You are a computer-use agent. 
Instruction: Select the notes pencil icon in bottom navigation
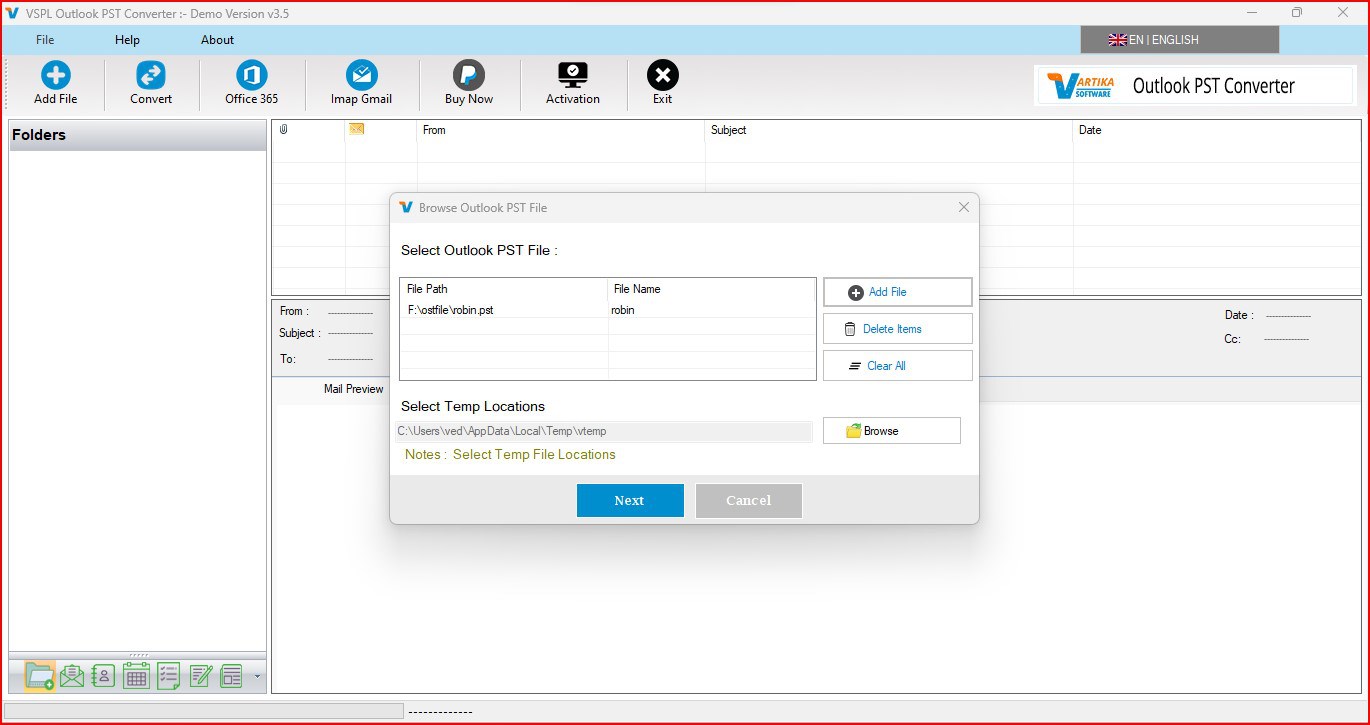click(200, 676)
